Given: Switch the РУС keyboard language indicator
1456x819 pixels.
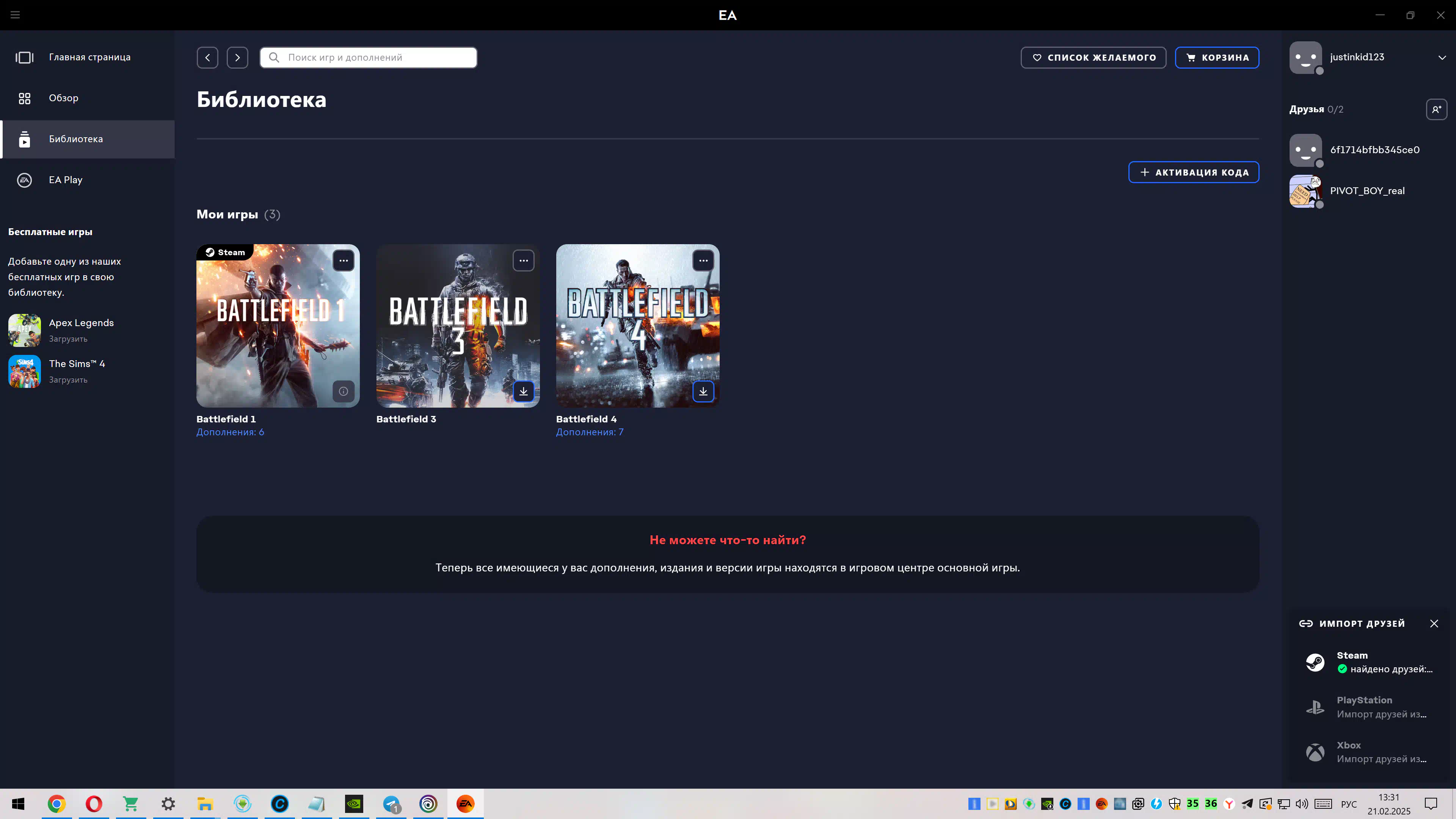Looking at the screenshot, I should pos(1349,804).
